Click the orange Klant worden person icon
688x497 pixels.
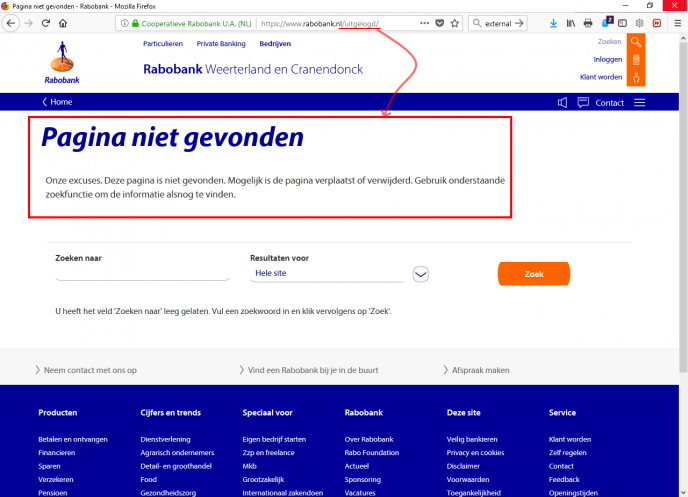coord(636,78)
